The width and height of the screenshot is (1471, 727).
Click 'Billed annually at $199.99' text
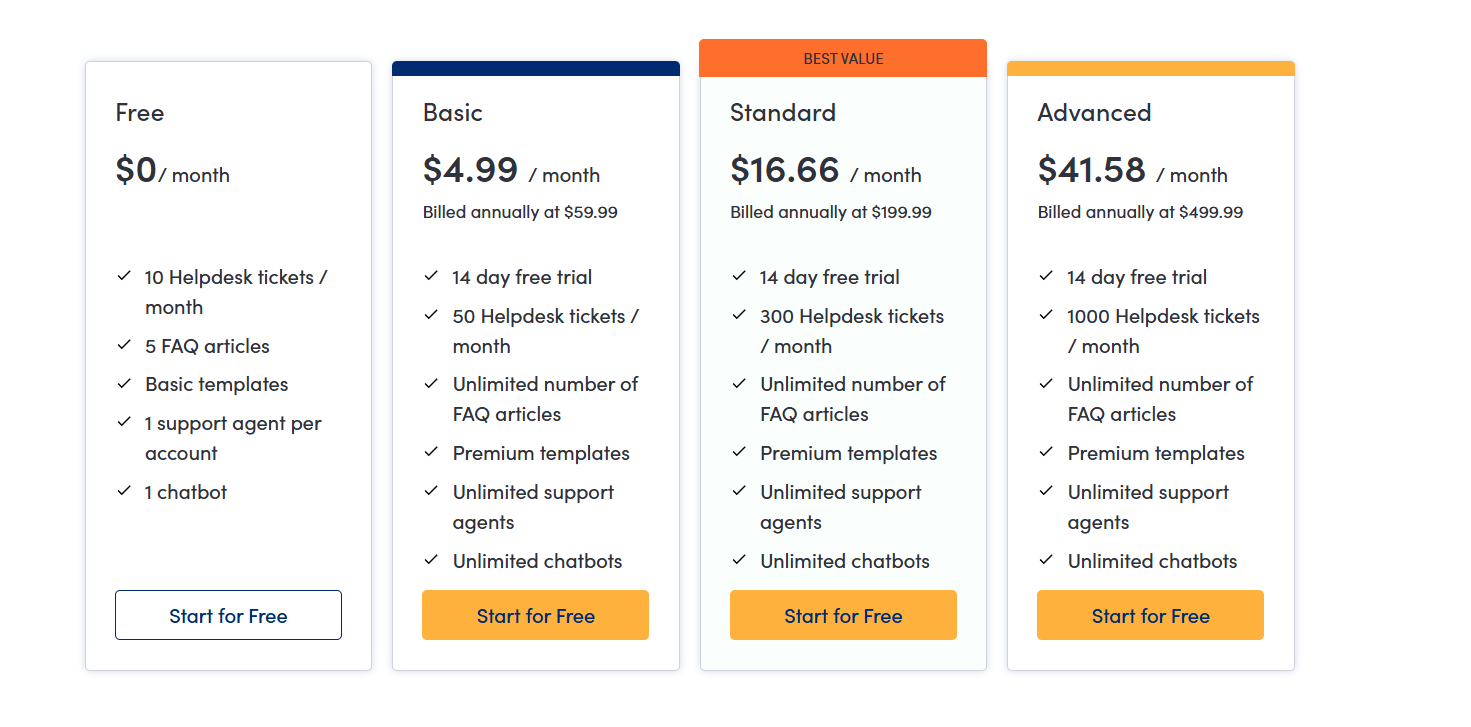pyautogui.click(x=830, y=212)
